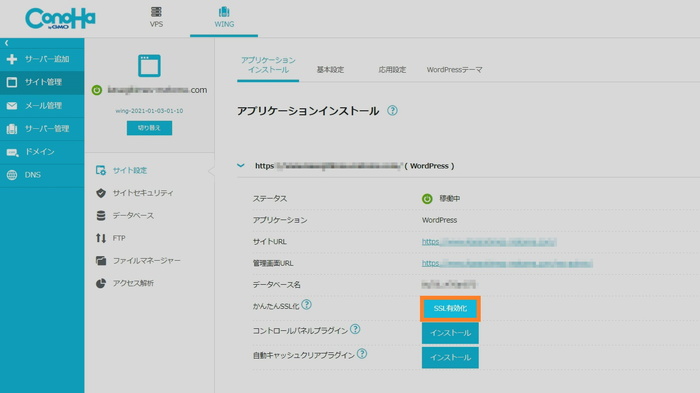The width and height of the screenshot is (700, 393).
Task: Click the green 稼働中 status icon
Action: (427, 199)
